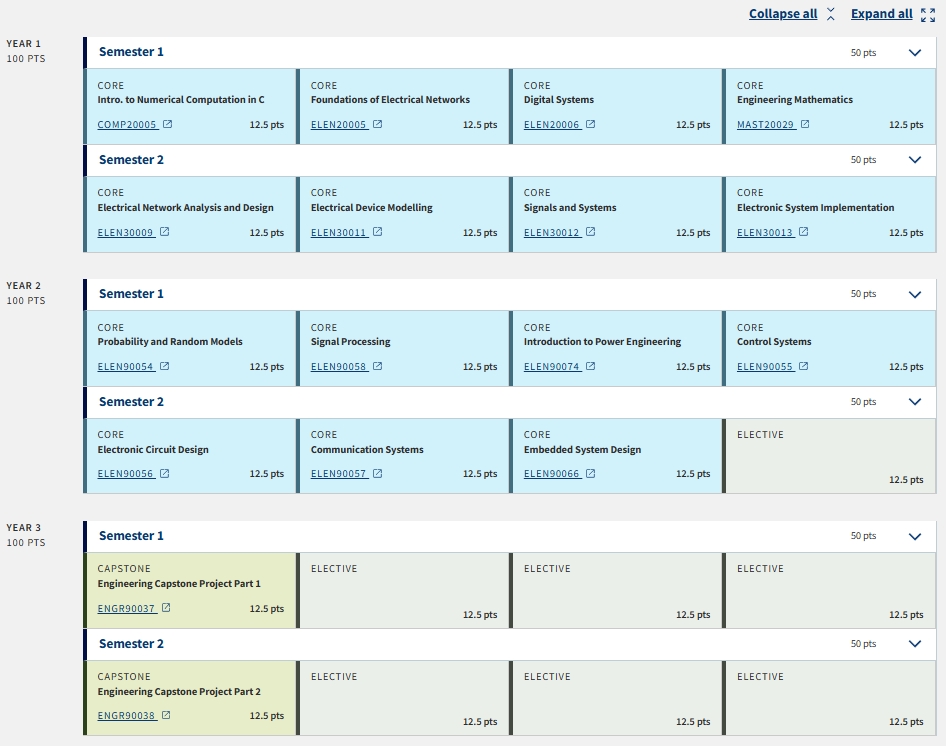Click external link icon next to ELEN90057
The height and width of the screenshot is (746, 946).
(377, 474)
